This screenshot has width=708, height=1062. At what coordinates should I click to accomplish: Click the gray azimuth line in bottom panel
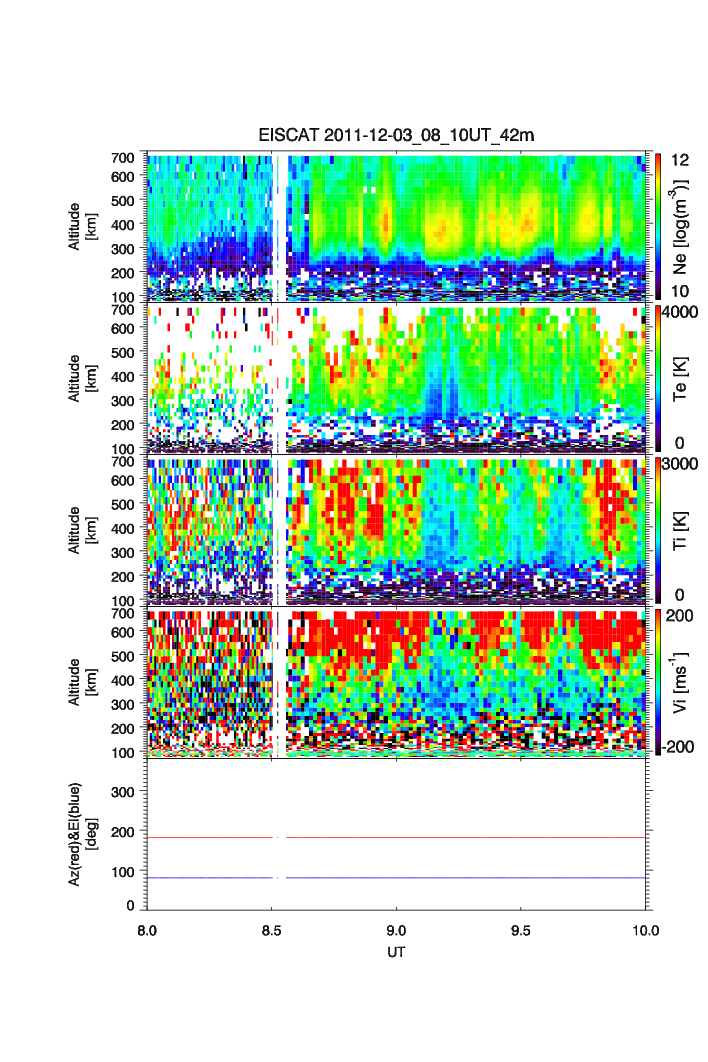coord(450,837)
